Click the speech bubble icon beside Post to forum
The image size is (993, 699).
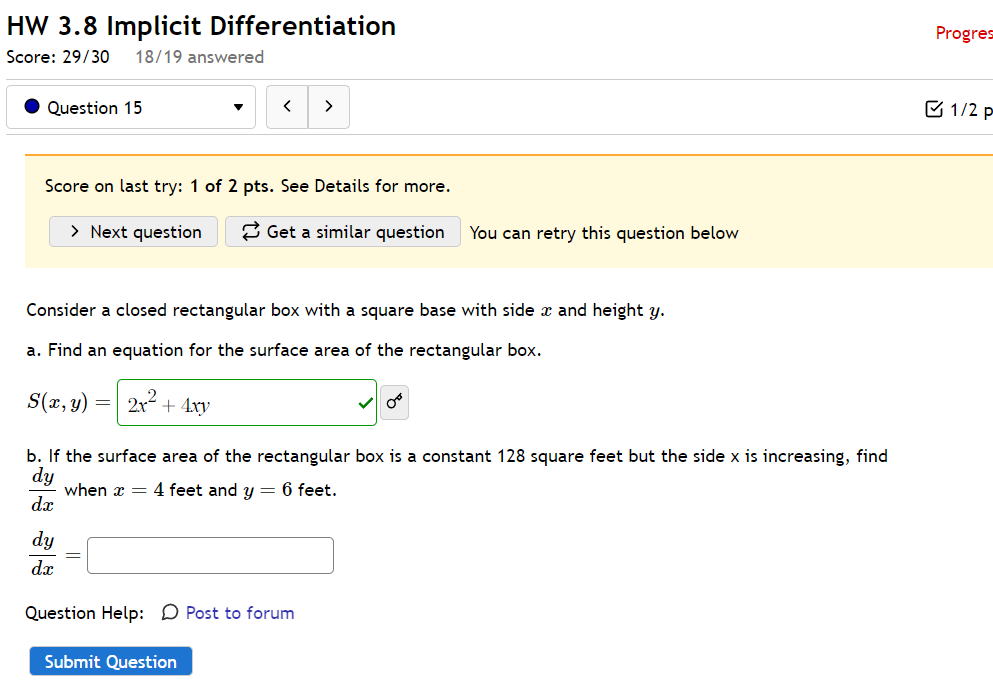169,613
